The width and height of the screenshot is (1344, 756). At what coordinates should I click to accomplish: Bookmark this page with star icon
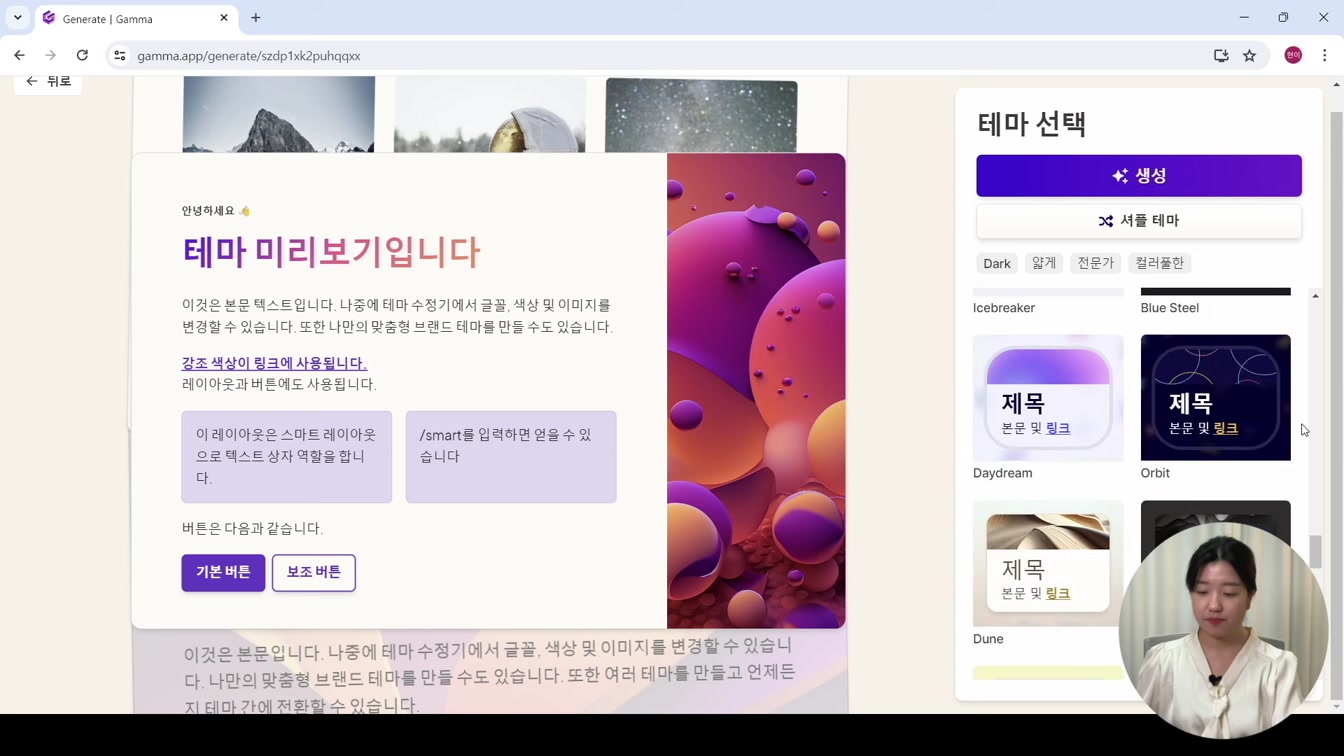click(x=1250, y=56)
